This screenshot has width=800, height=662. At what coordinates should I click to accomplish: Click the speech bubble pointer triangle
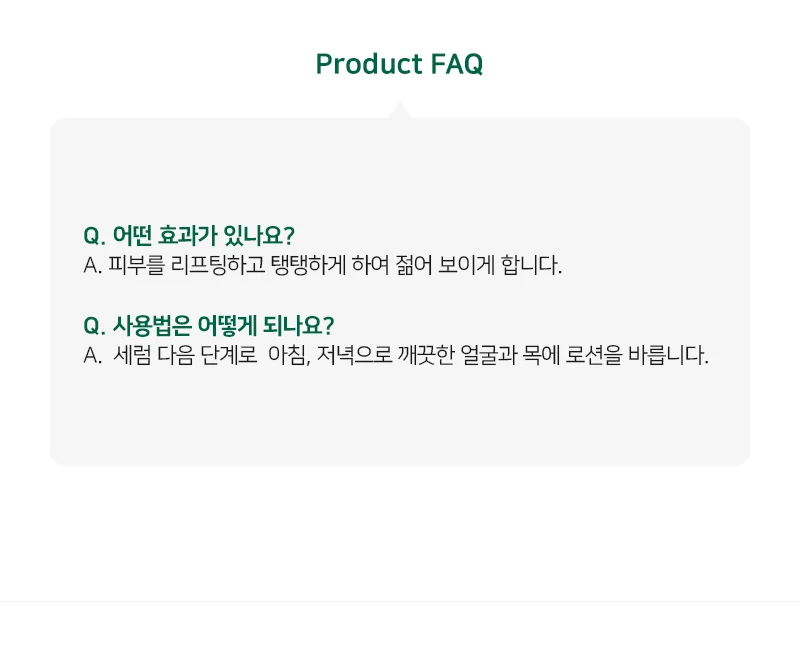(399, 110)
